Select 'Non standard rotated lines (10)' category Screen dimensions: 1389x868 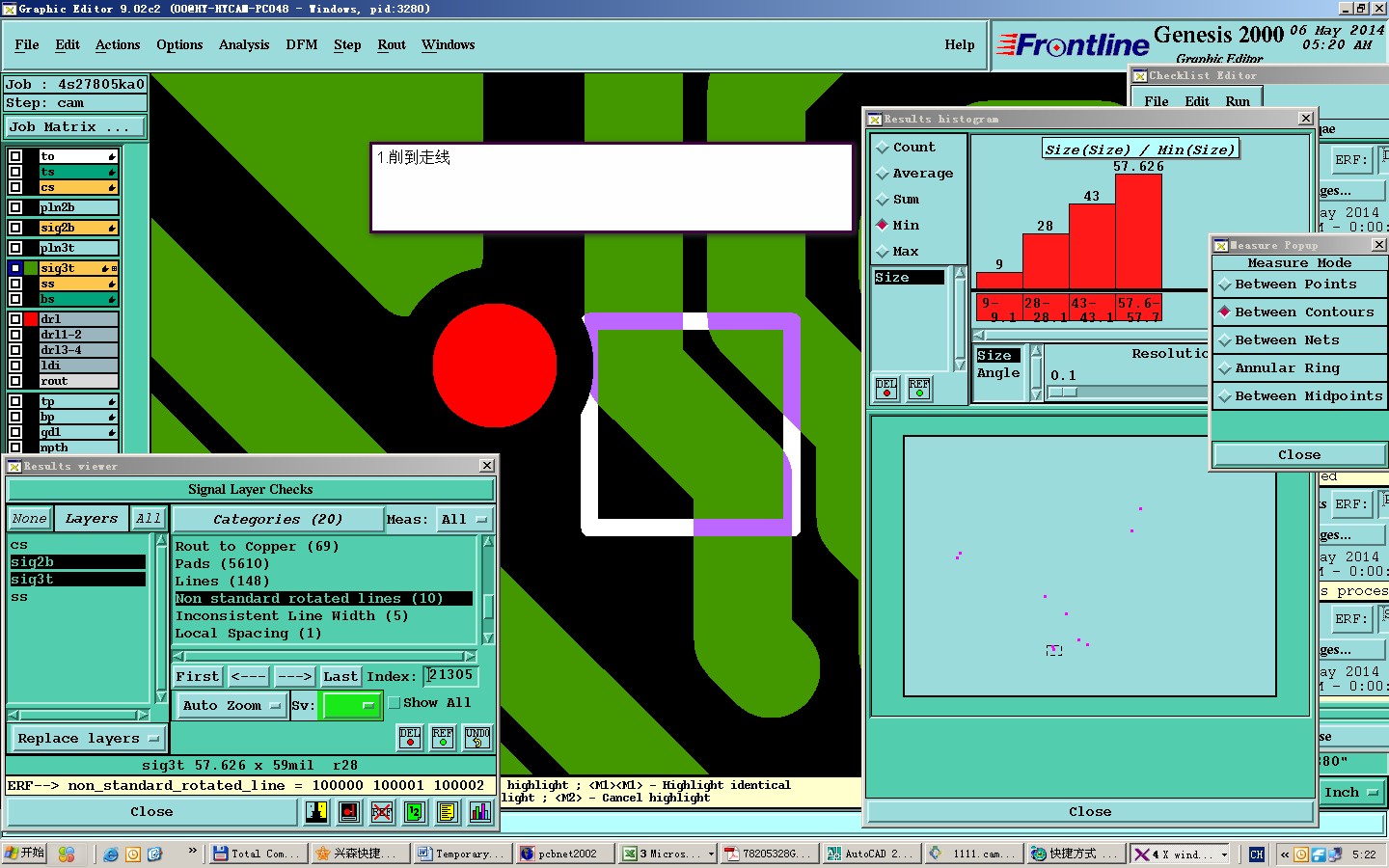click(323, 599)
